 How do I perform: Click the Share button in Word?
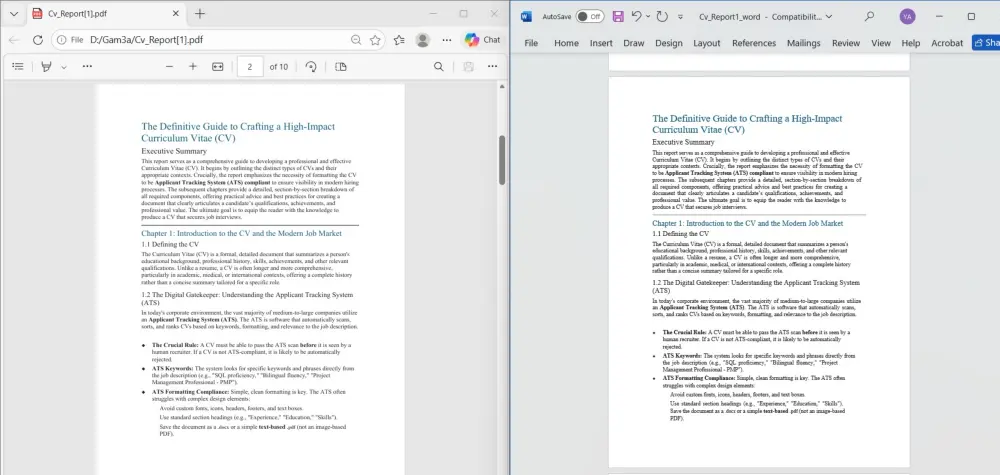986,43
